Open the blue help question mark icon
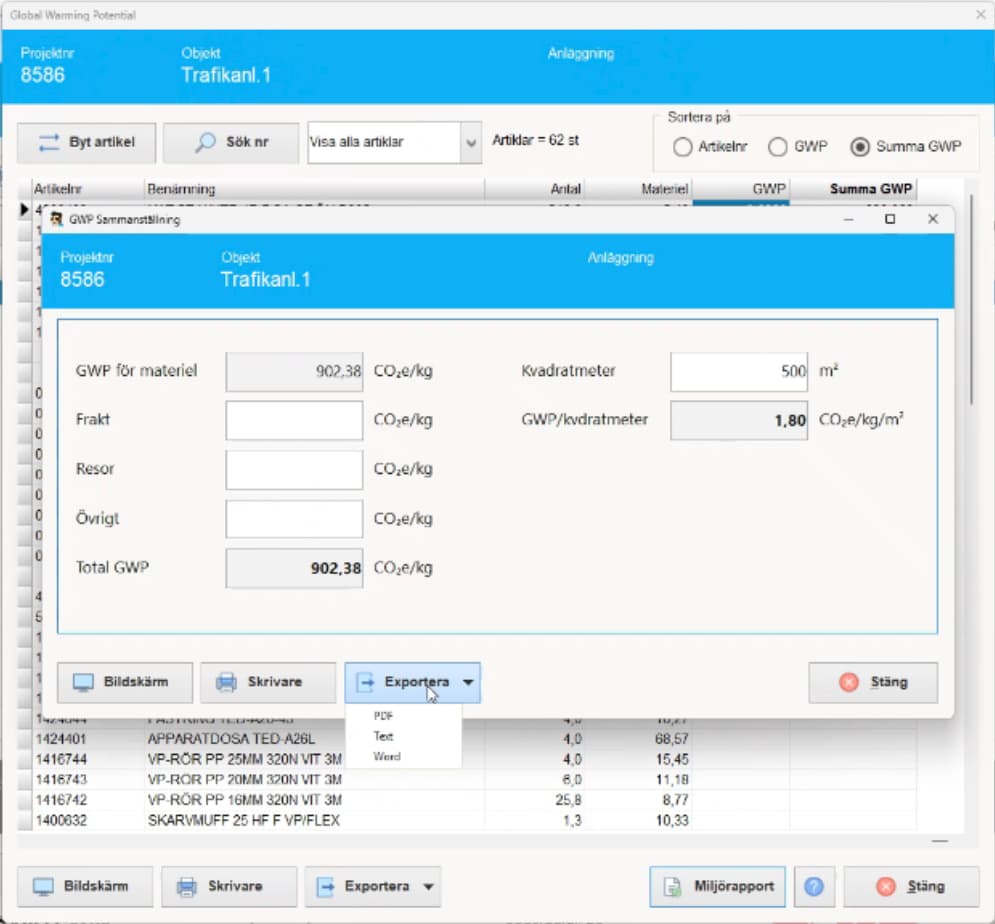The width and height of the screenshot is (995, 924). pyautogui.click(x=813, y=887)
